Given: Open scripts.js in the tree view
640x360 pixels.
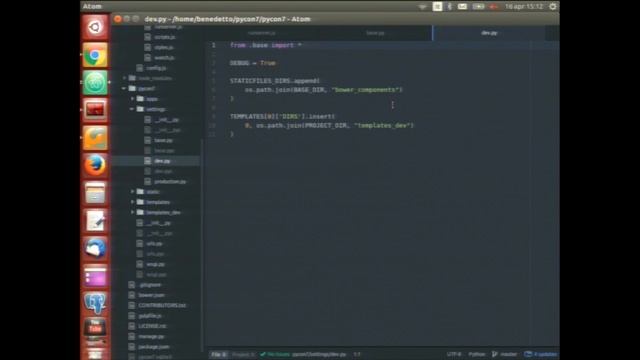Looking at the screenshot, I should point(164,37).
